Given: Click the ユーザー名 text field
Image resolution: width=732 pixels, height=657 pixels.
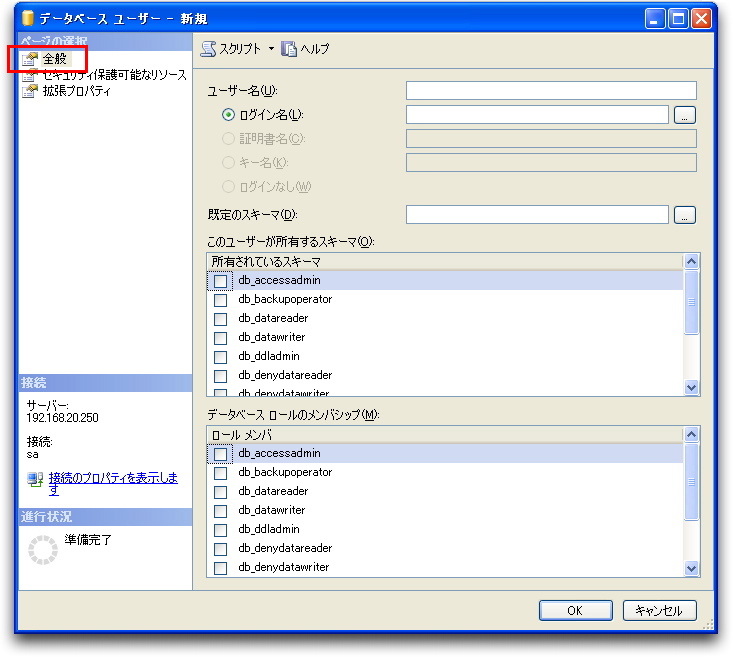Looking at the screenshot, I should click(x=551, y=91).
